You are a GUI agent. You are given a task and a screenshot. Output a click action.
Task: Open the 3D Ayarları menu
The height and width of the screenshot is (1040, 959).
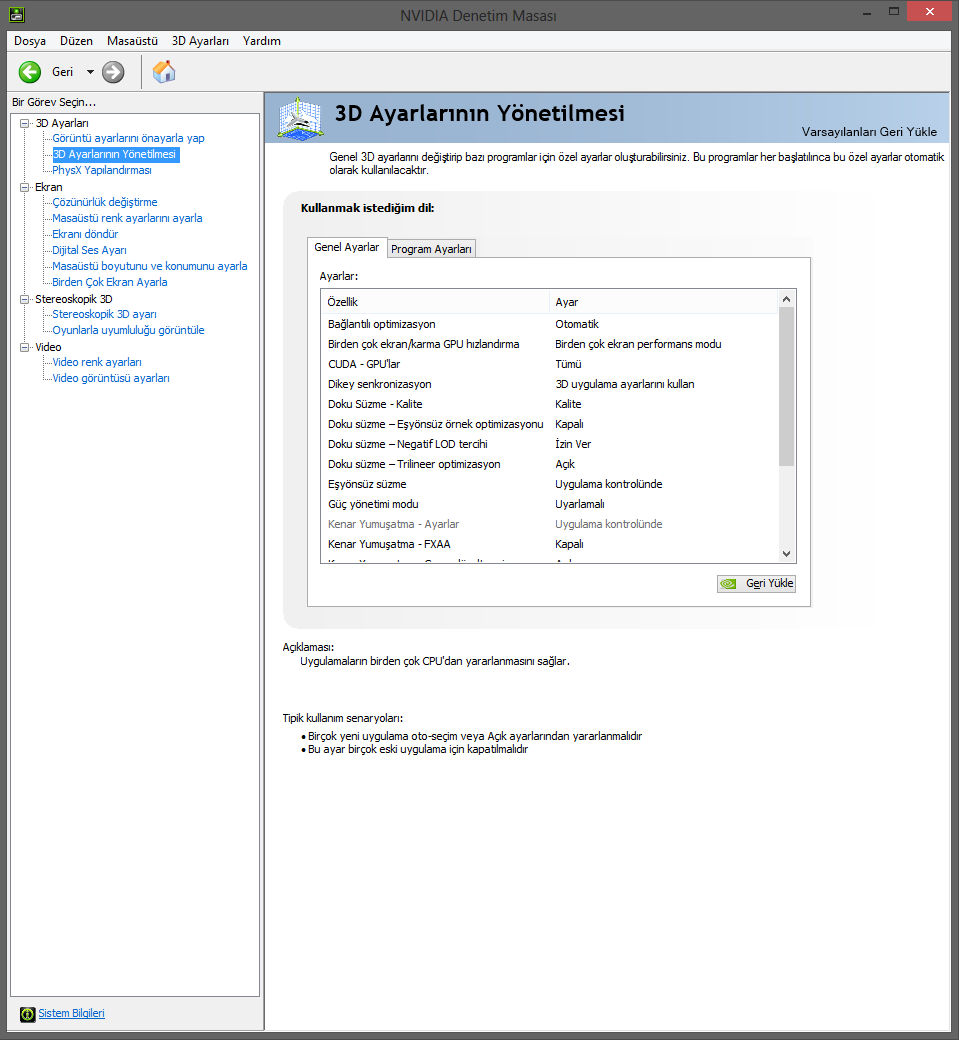(200, 41)
